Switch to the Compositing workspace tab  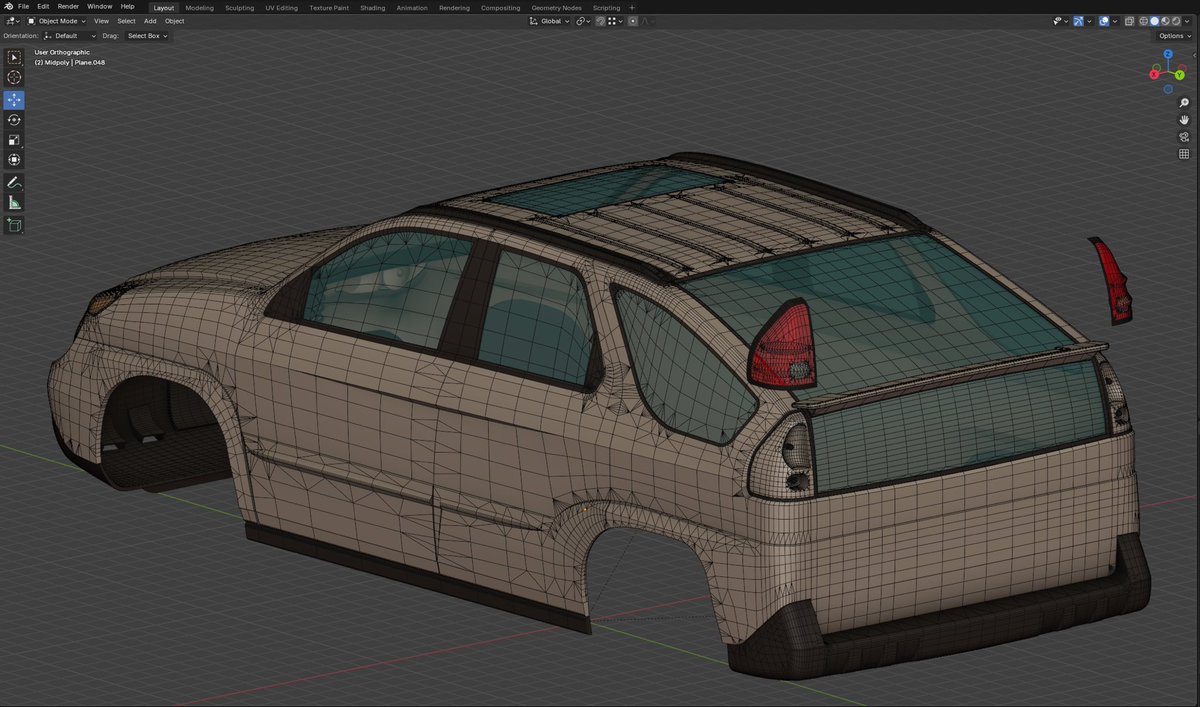pyautogui.click(x=500, y=7)
